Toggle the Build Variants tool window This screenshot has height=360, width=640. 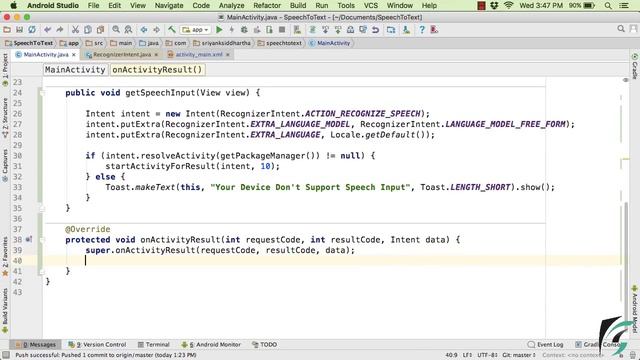coord(5,311)
